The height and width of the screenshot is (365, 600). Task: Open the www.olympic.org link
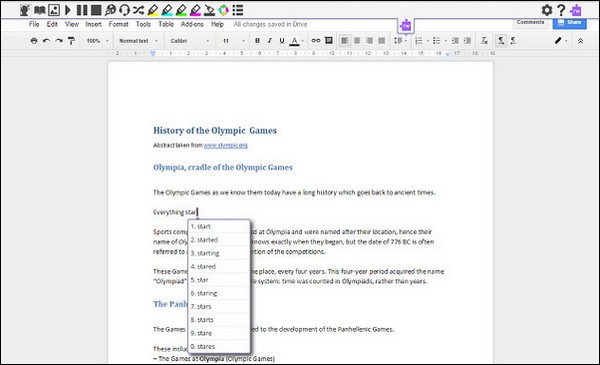[225, 145]
